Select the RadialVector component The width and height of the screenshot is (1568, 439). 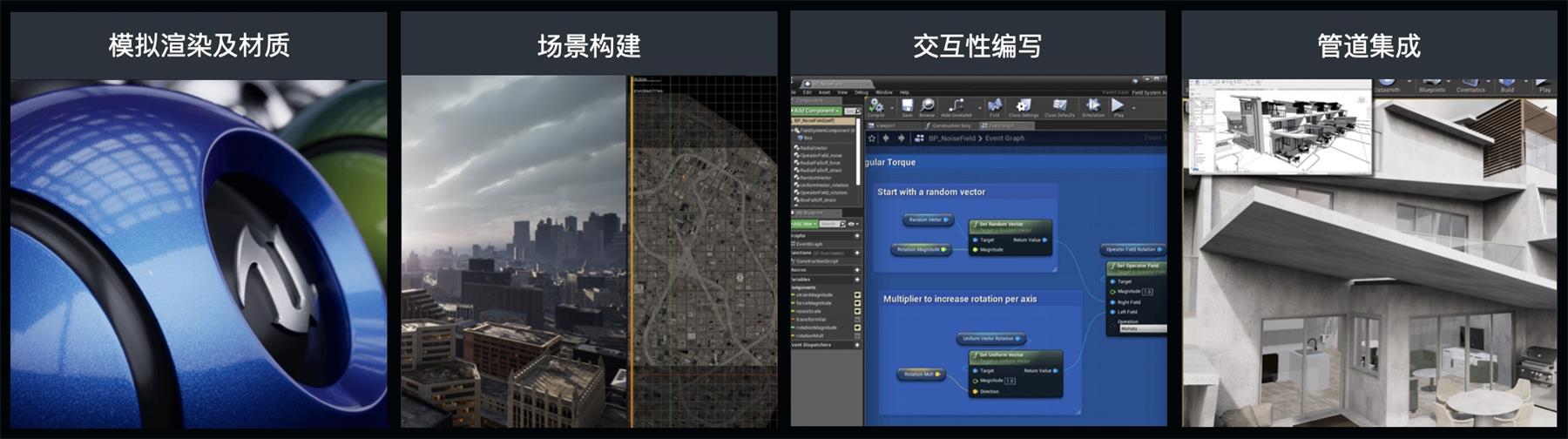814,148
